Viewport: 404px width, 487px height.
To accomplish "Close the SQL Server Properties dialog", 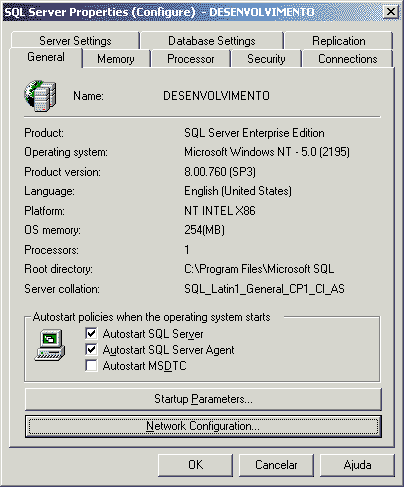I will pyautogui.click(x=391, y=12).
